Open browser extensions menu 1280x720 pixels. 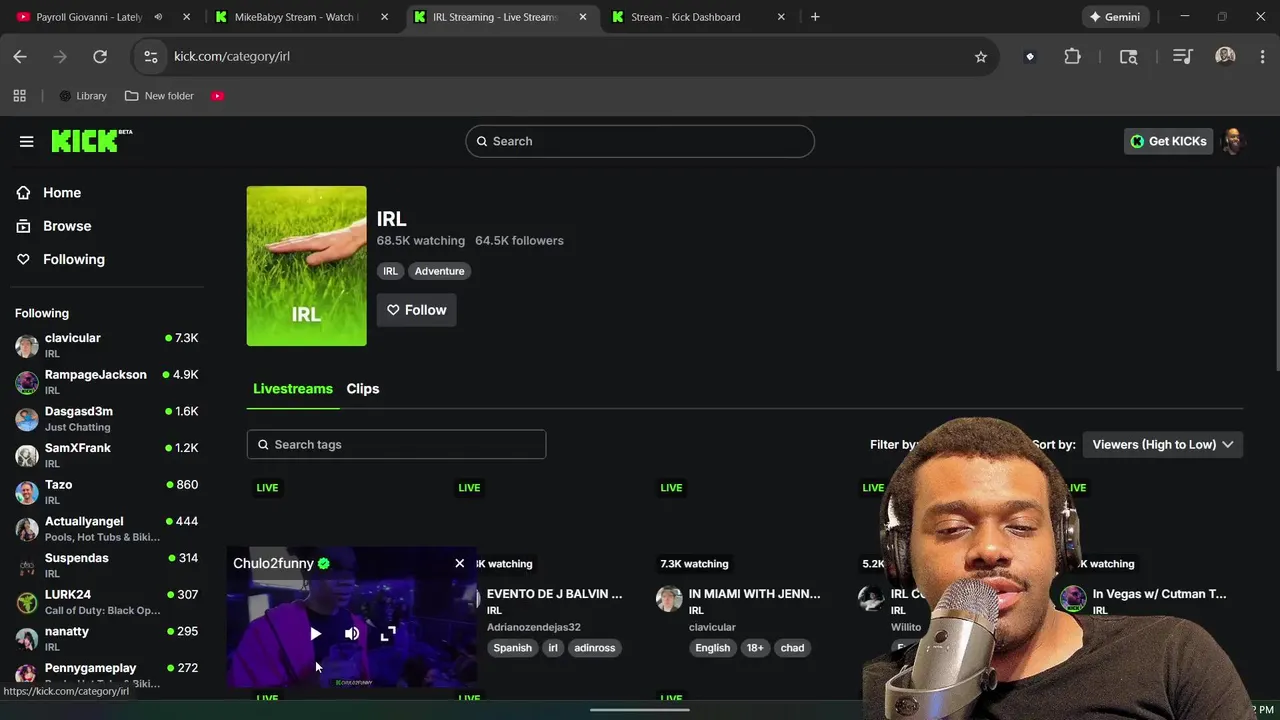pos(1072,57)
